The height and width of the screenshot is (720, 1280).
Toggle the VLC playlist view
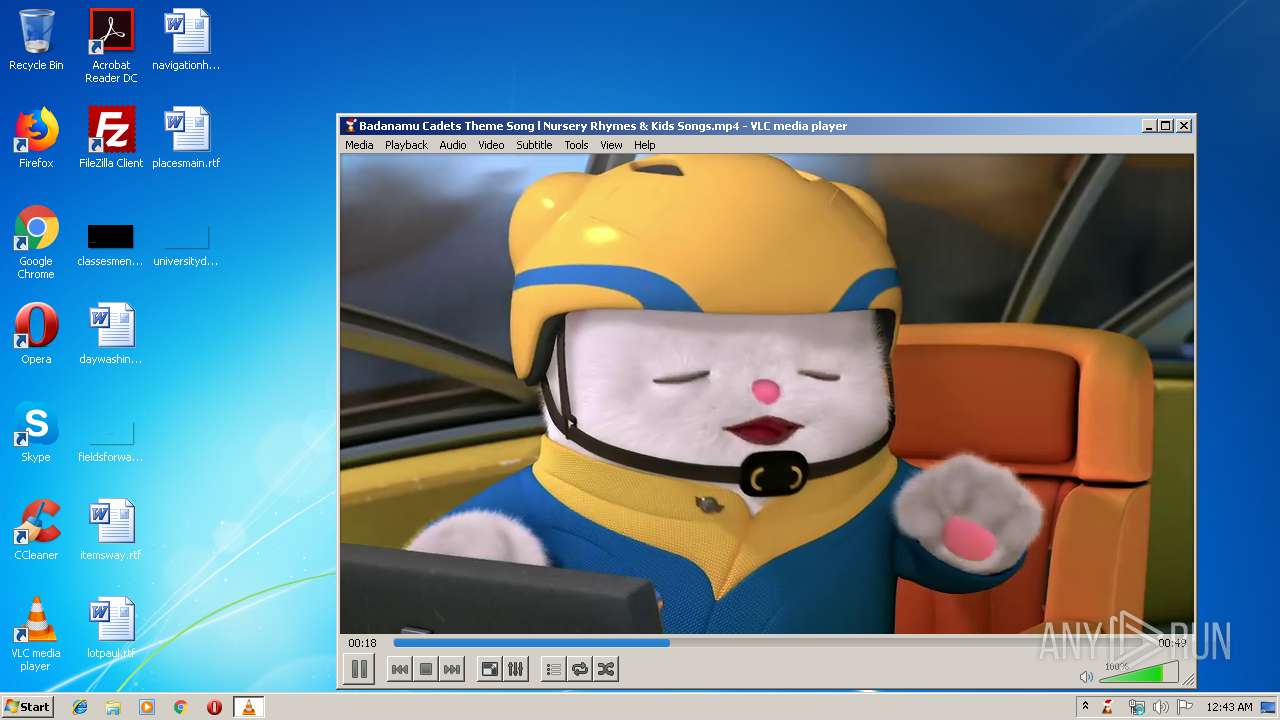click(553, 669)
